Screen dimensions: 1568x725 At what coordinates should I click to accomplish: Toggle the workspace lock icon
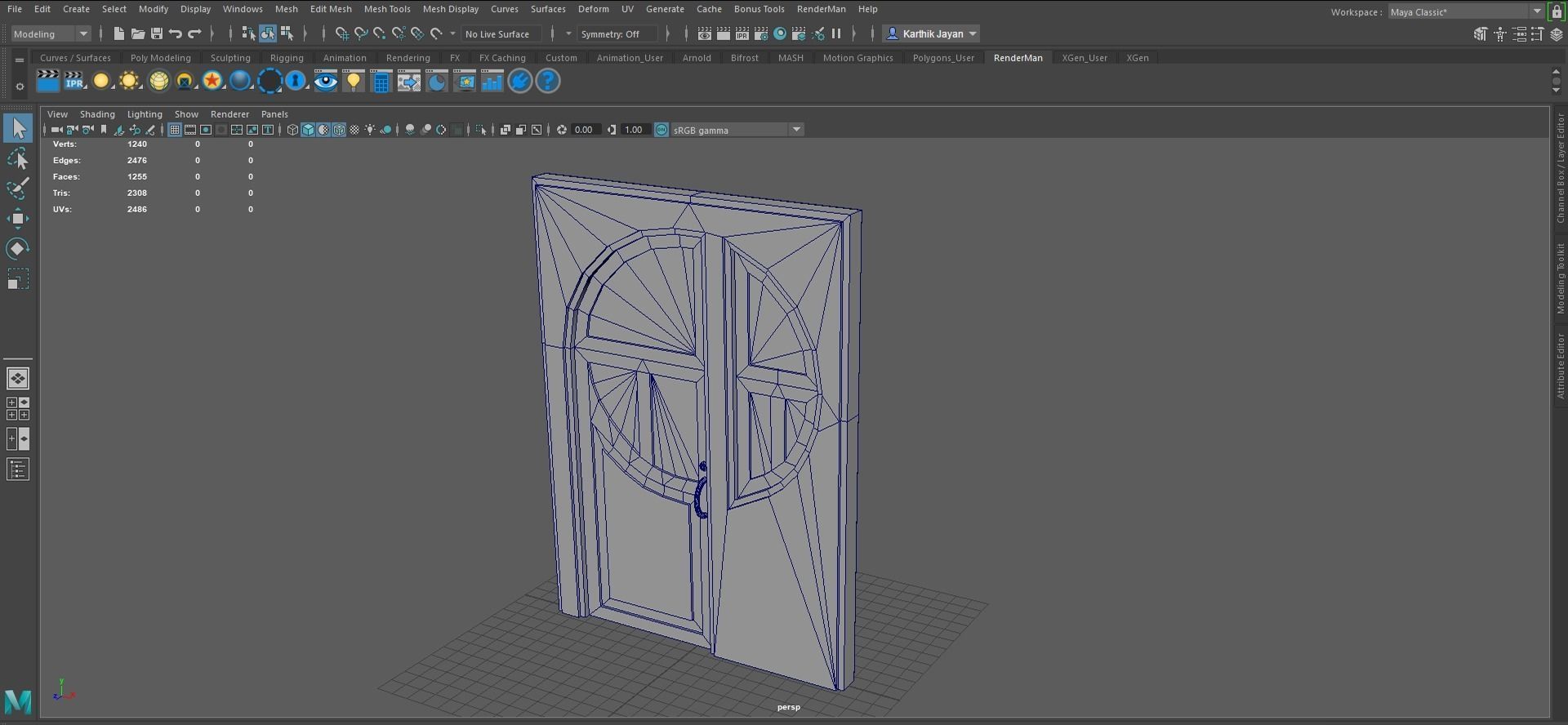point(1557,11)
